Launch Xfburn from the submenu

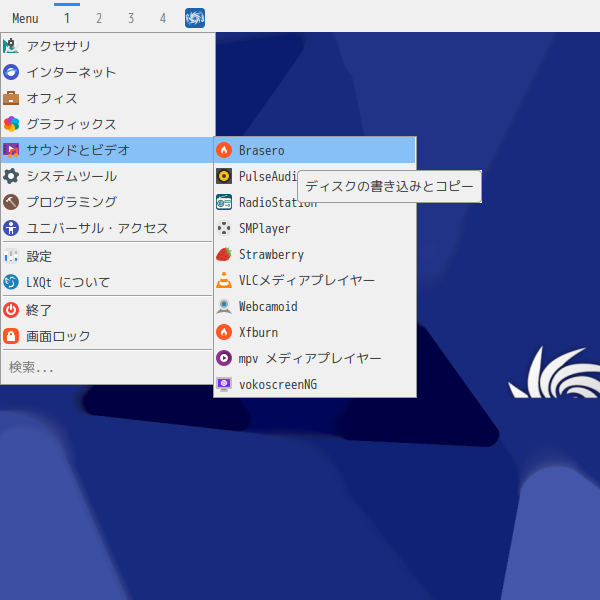point(315,332)
